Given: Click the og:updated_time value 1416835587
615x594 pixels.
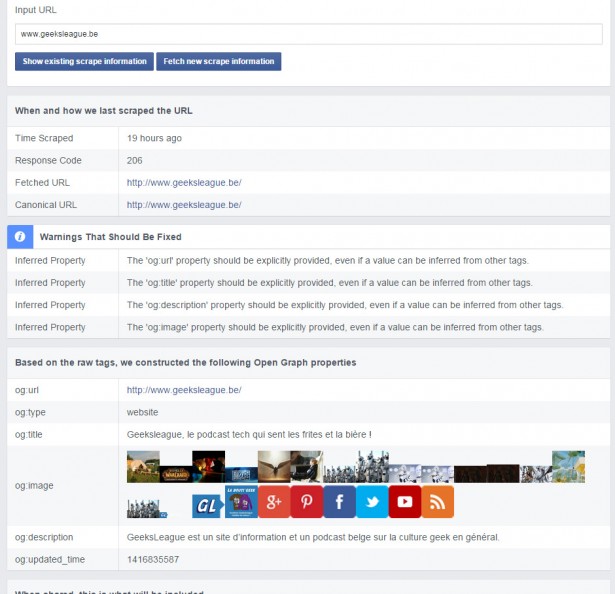Looking at the screenshot, I should click(153, 559).
